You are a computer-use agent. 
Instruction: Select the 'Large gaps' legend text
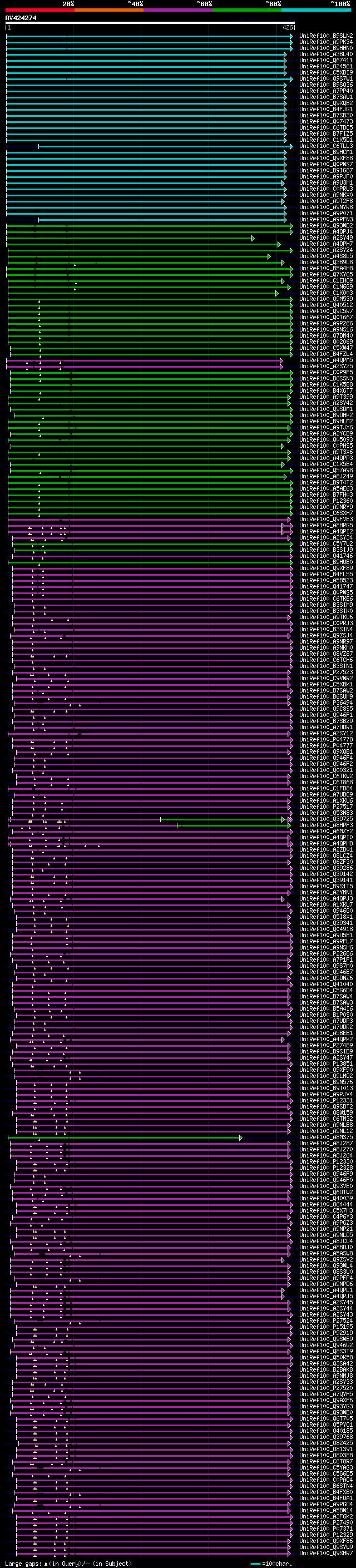click(23, 1564)
